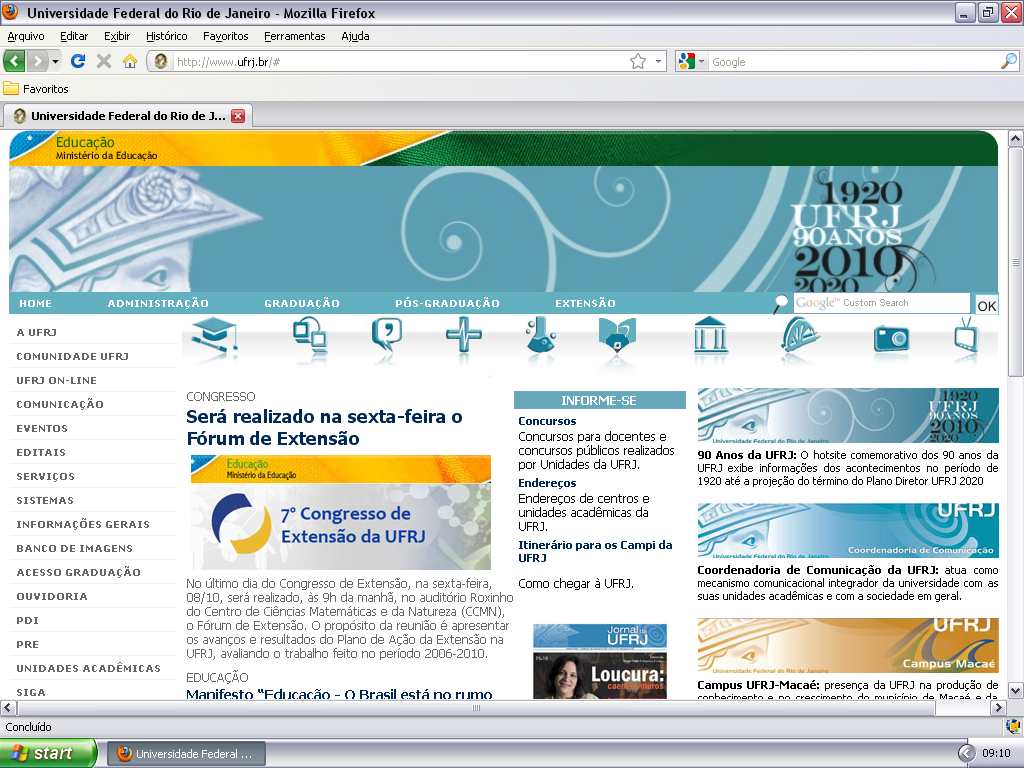This screenshot has height=768, width=1024.
Task: Select the PÓS-GRADUAÇÃO navigation tab
Action: [447, 303]
